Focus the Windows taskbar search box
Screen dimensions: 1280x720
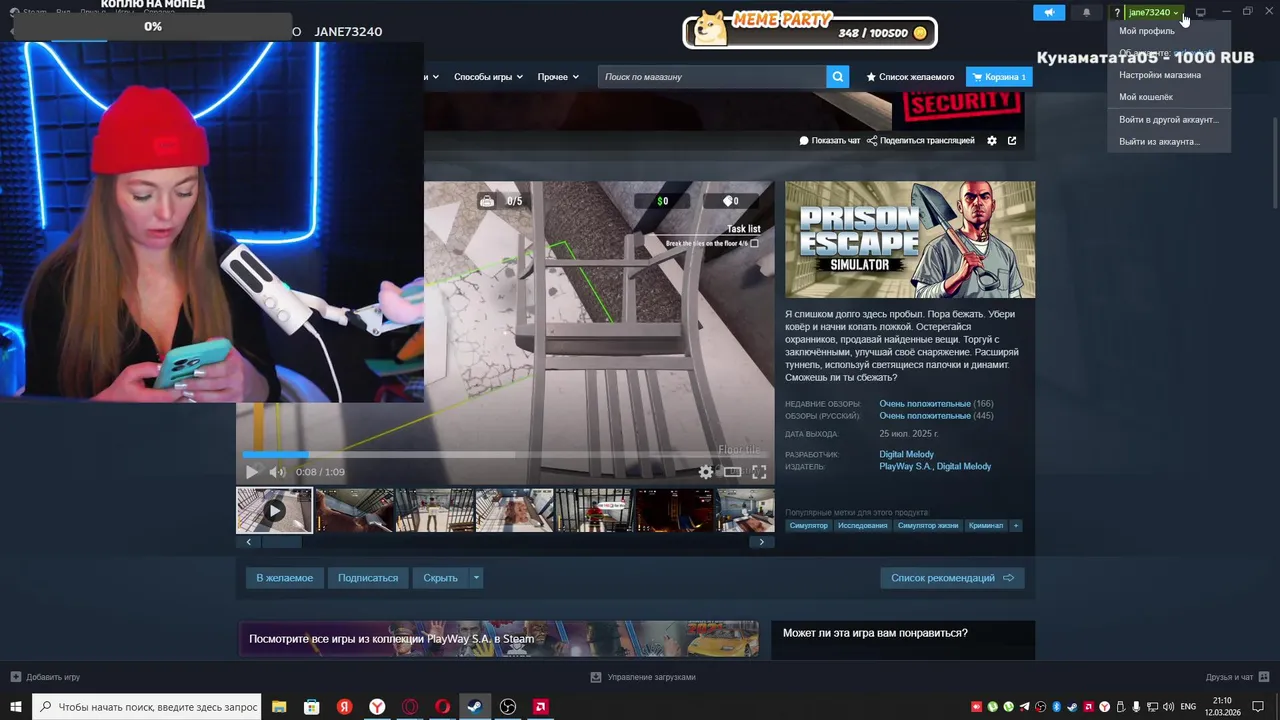[147, 707]
